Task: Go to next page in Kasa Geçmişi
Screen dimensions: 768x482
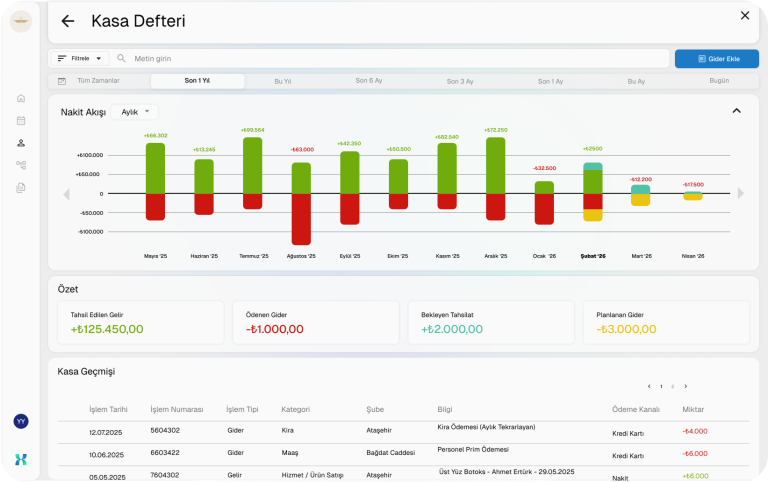Action: pyautogui.click(x=686, y=386)
